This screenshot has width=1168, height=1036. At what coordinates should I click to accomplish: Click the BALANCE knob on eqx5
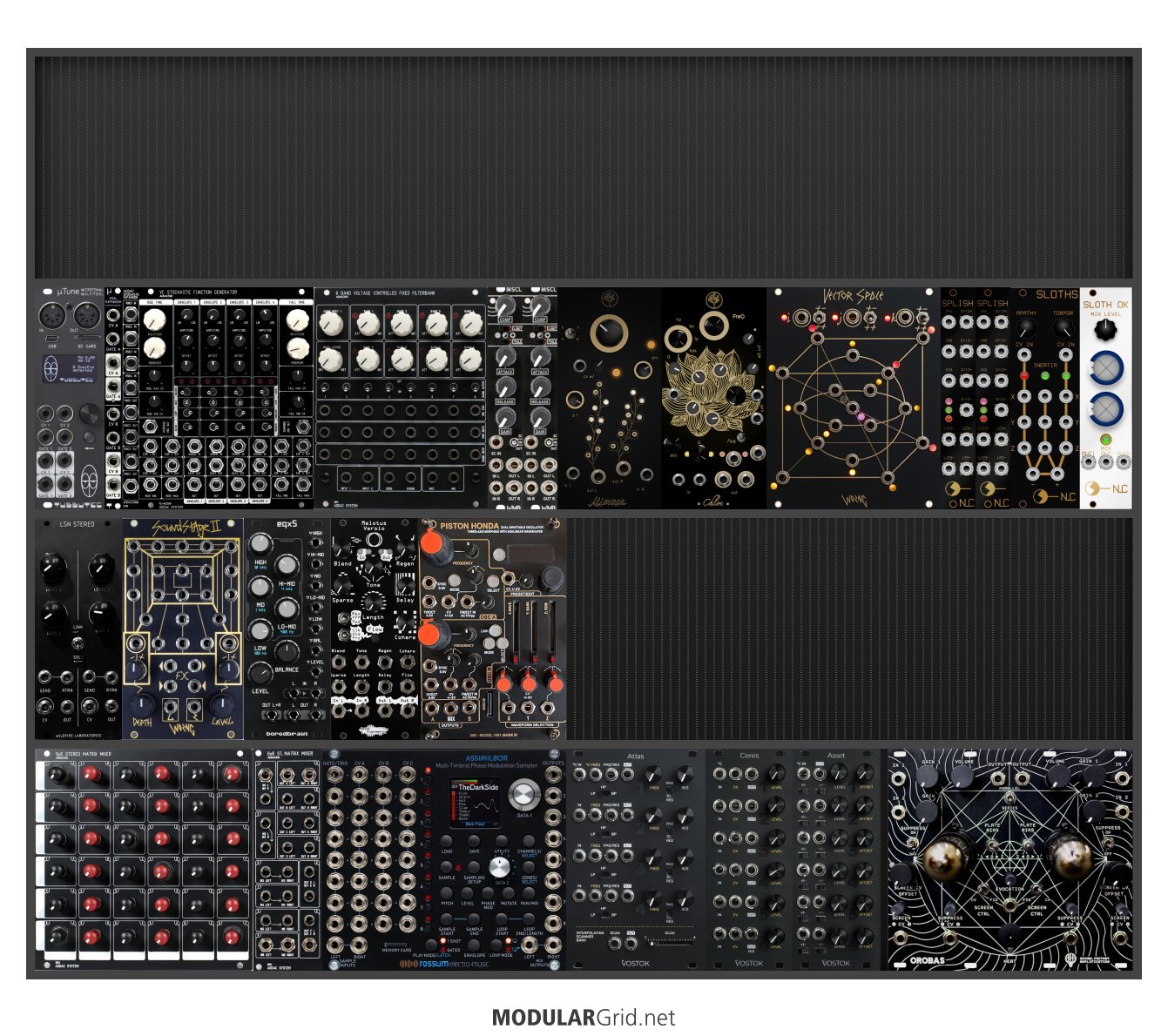pyautogui.click(x=287, y=650)
